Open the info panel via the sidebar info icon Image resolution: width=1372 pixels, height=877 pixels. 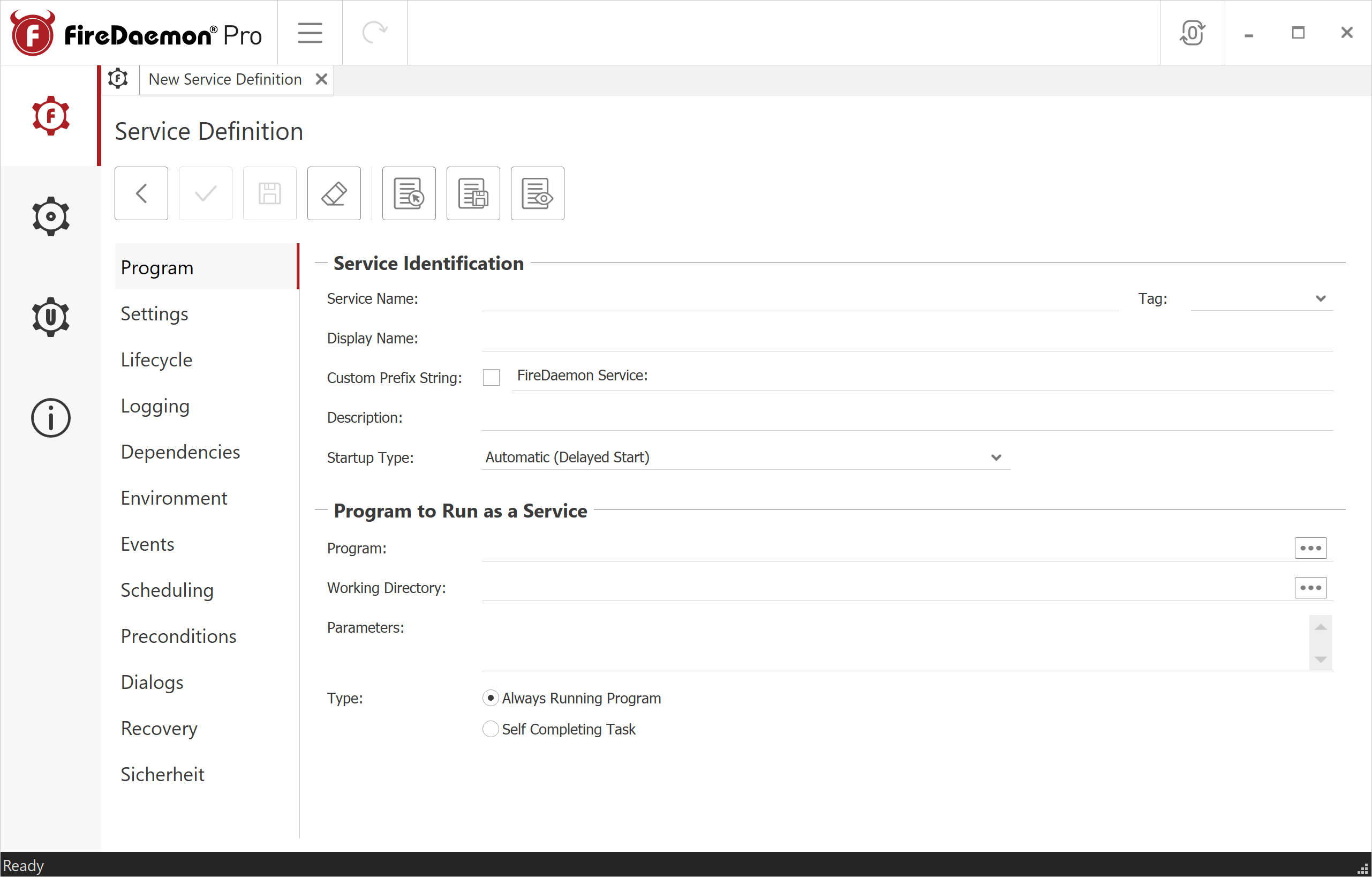click(x=51, y=418)
